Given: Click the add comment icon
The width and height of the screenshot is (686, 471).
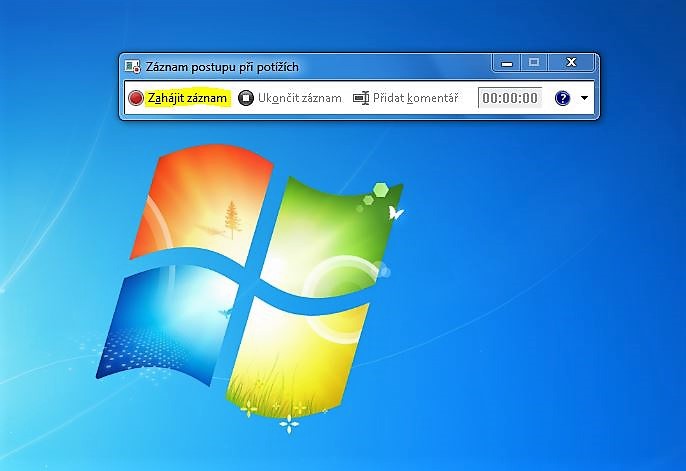Looking at the screenshot, I should [361, 98].
